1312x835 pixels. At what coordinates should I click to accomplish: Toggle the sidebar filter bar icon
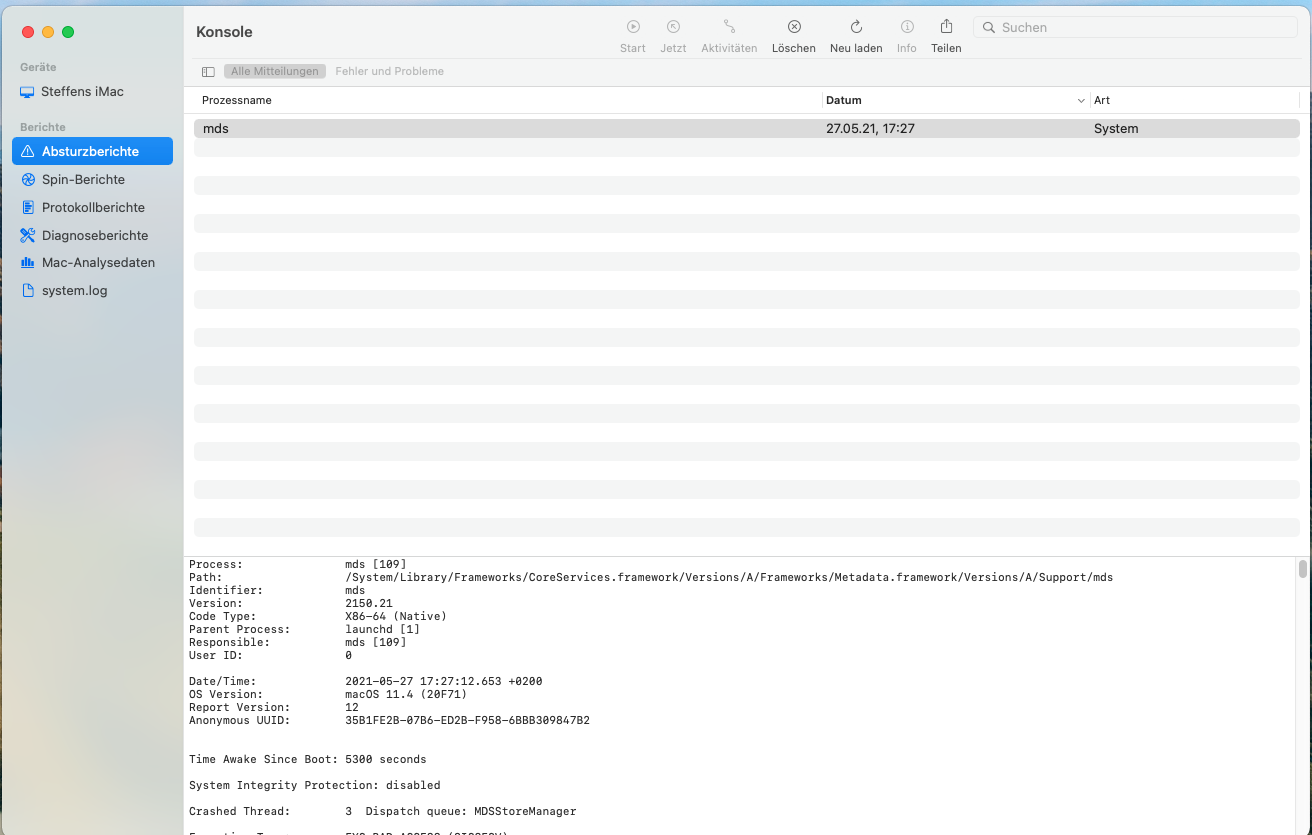click(x=208, y=72)
